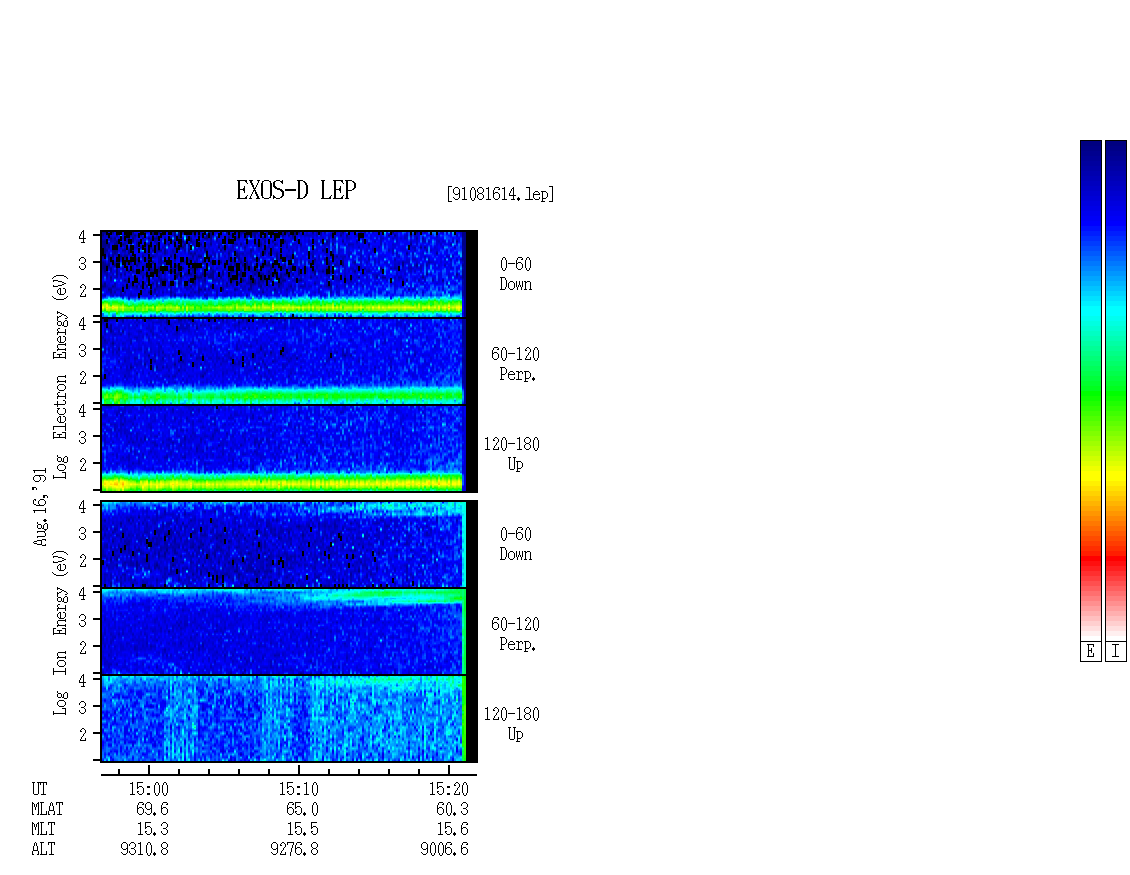Click the 15:20 UT time label
Screen dimensions: 1130x875
[448, 789]
